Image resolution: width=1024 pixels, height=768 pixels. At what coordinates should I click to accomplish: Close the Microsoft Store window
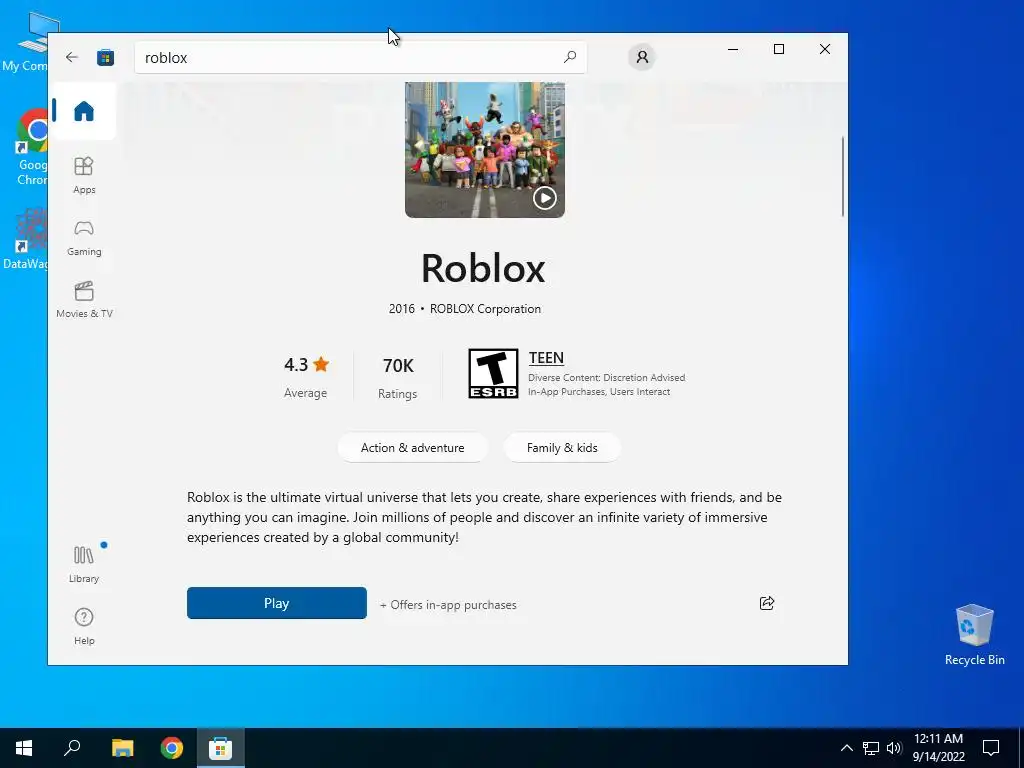825,49
